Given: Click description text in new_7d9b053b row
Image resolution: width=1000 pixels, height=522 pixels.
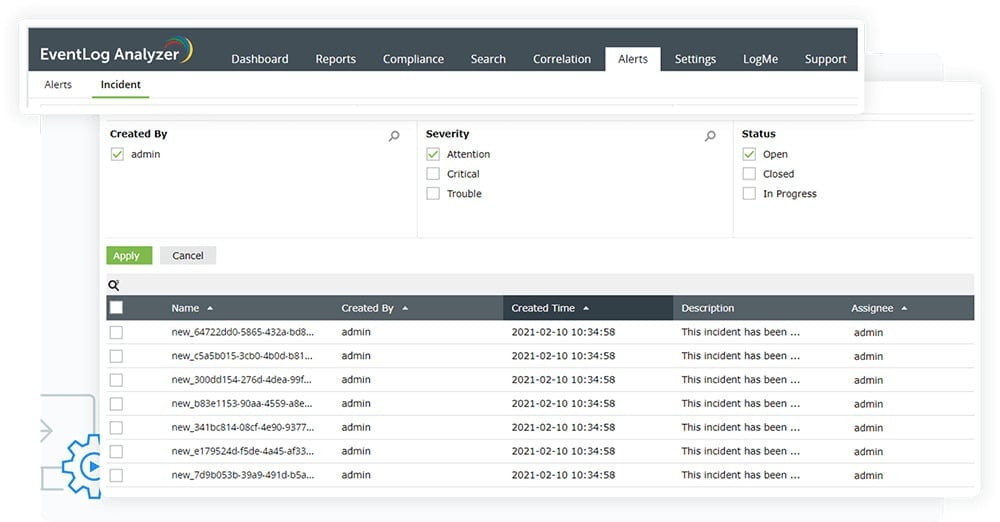Looking at the screenshot, I should coord(740,475).
